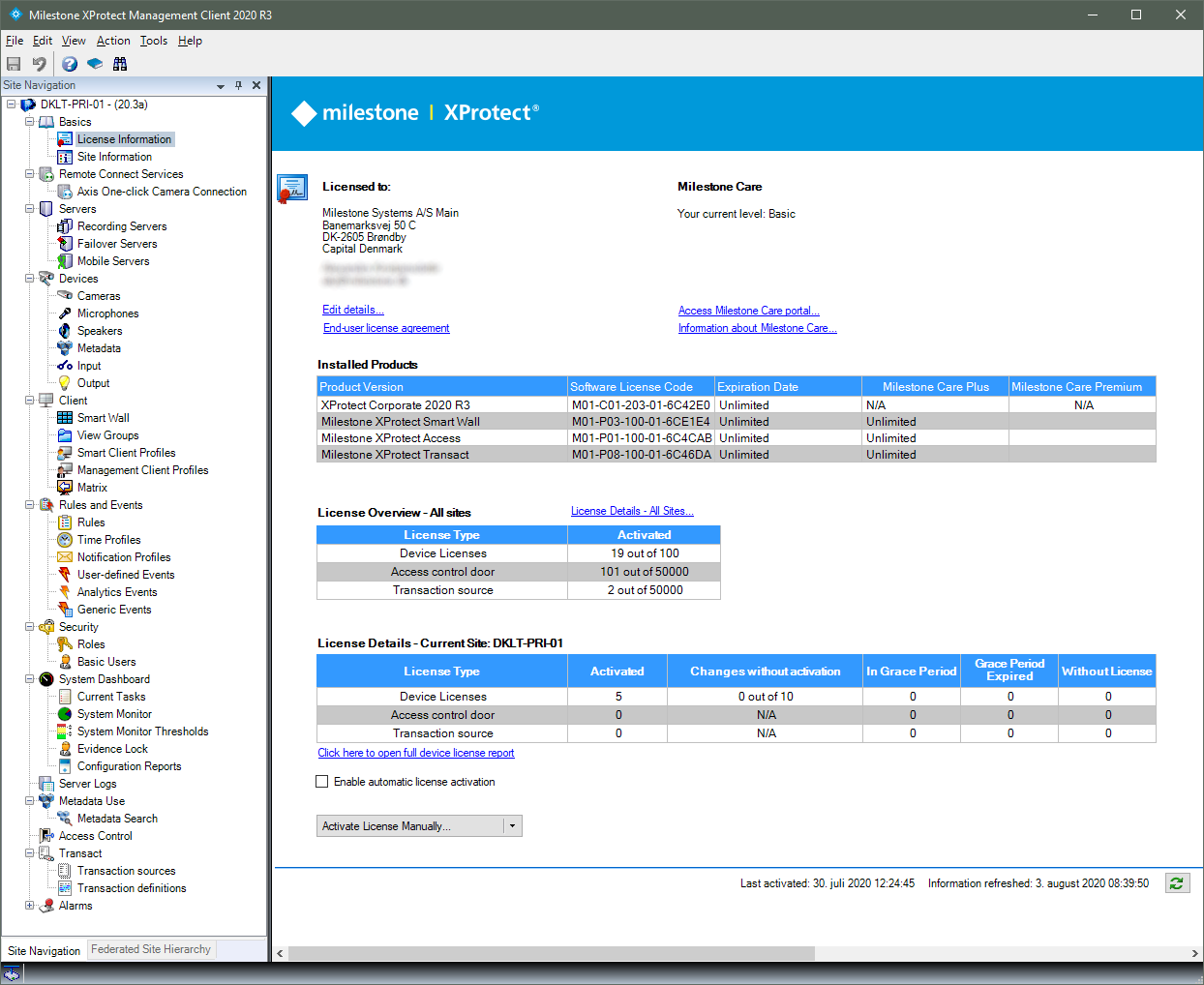
Task: Open the File menu
Action: pyautogui.click(x=15, y=41)
